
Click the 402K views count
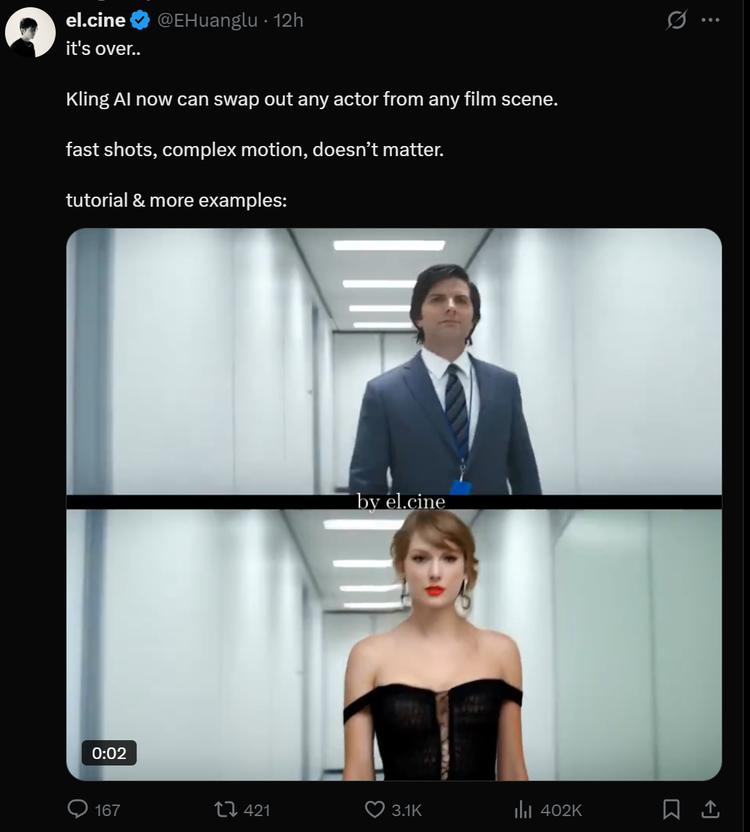pos(561,810)
